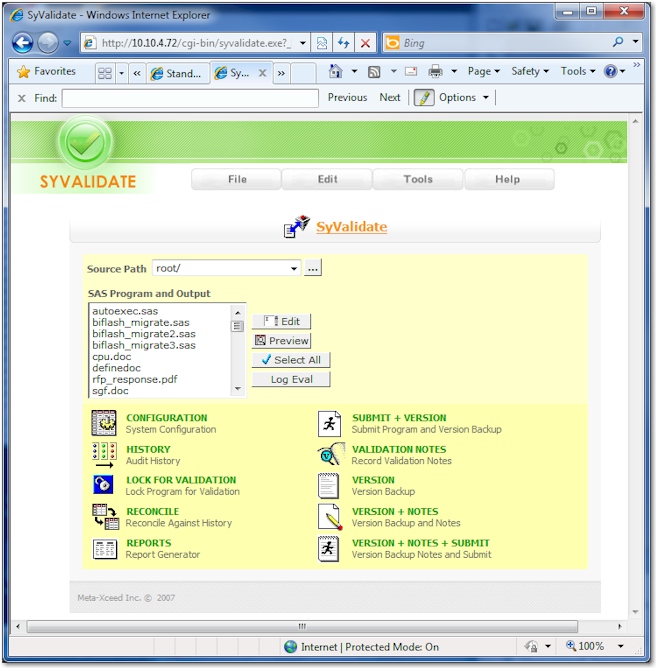Expand the Bing search provider dropdown
658x670 pixels.
(636, 42)
